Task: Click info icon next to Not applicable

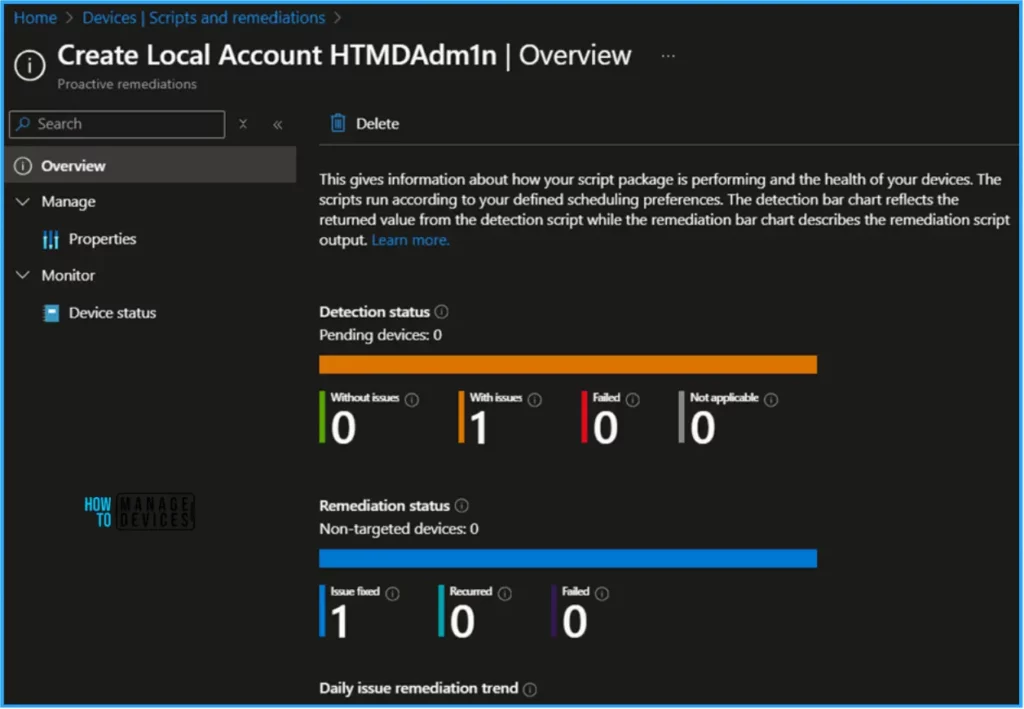Action: coord(771,400)
